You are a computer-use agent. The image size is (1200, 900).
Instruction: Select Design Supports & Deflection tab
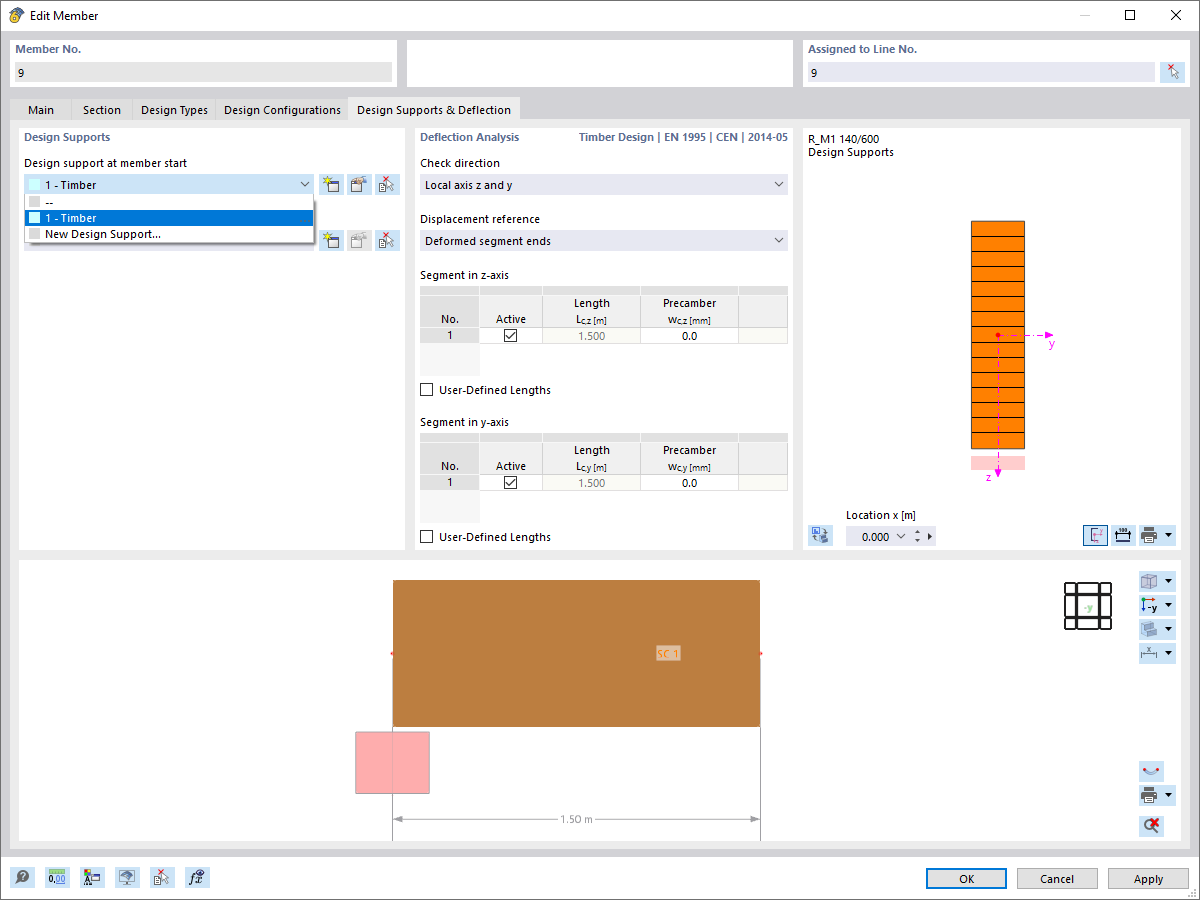pos(434,110)
